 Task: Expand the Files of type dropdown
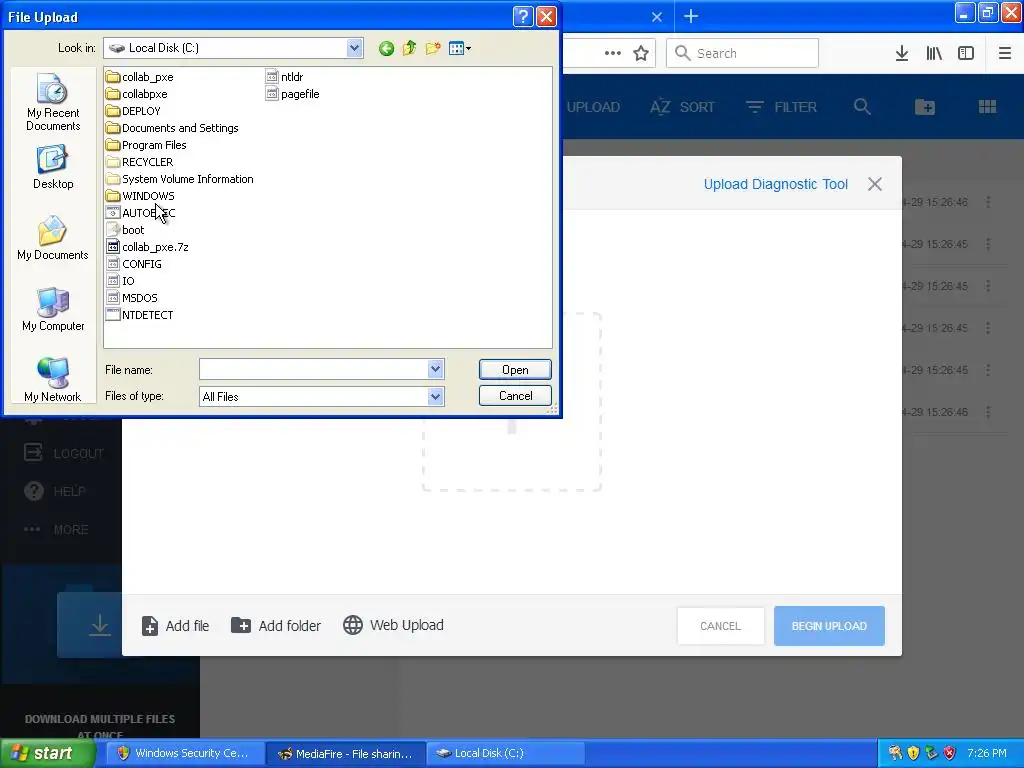[x=436, y=396]
